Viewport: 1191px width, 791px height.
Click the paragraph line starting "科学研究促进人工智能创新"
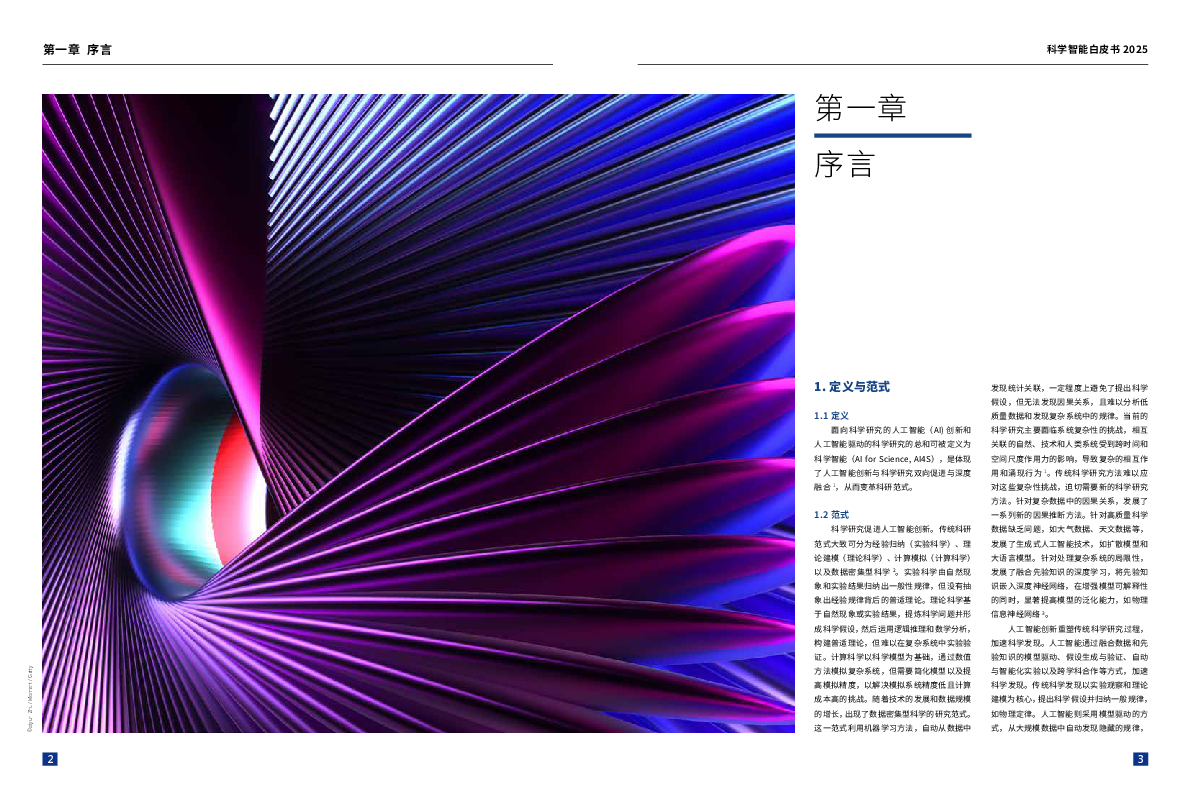click(x=901, y=529)
